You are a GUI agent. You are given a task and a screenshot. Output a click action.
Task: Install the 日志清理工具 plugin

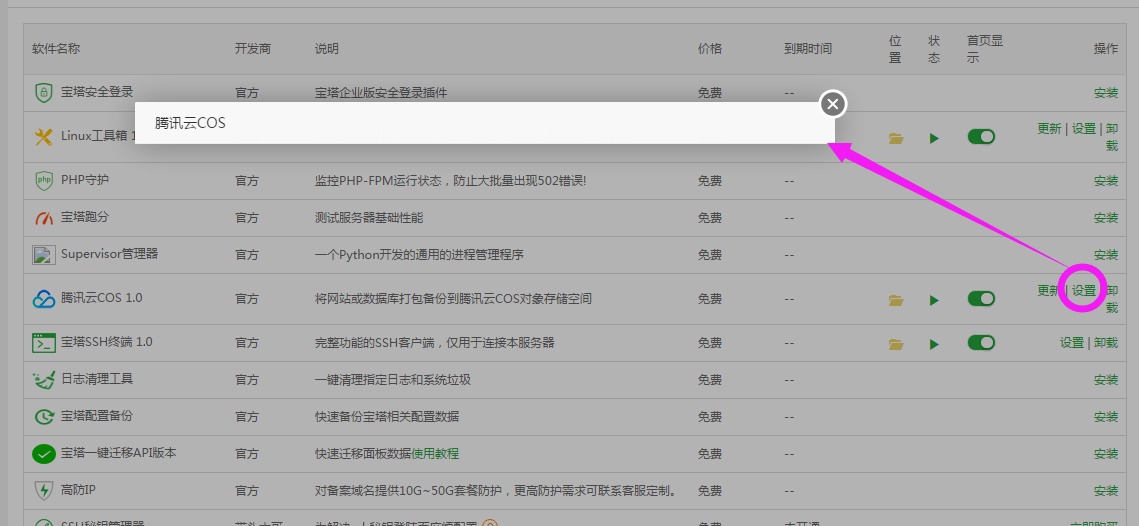pos(1106,379)
